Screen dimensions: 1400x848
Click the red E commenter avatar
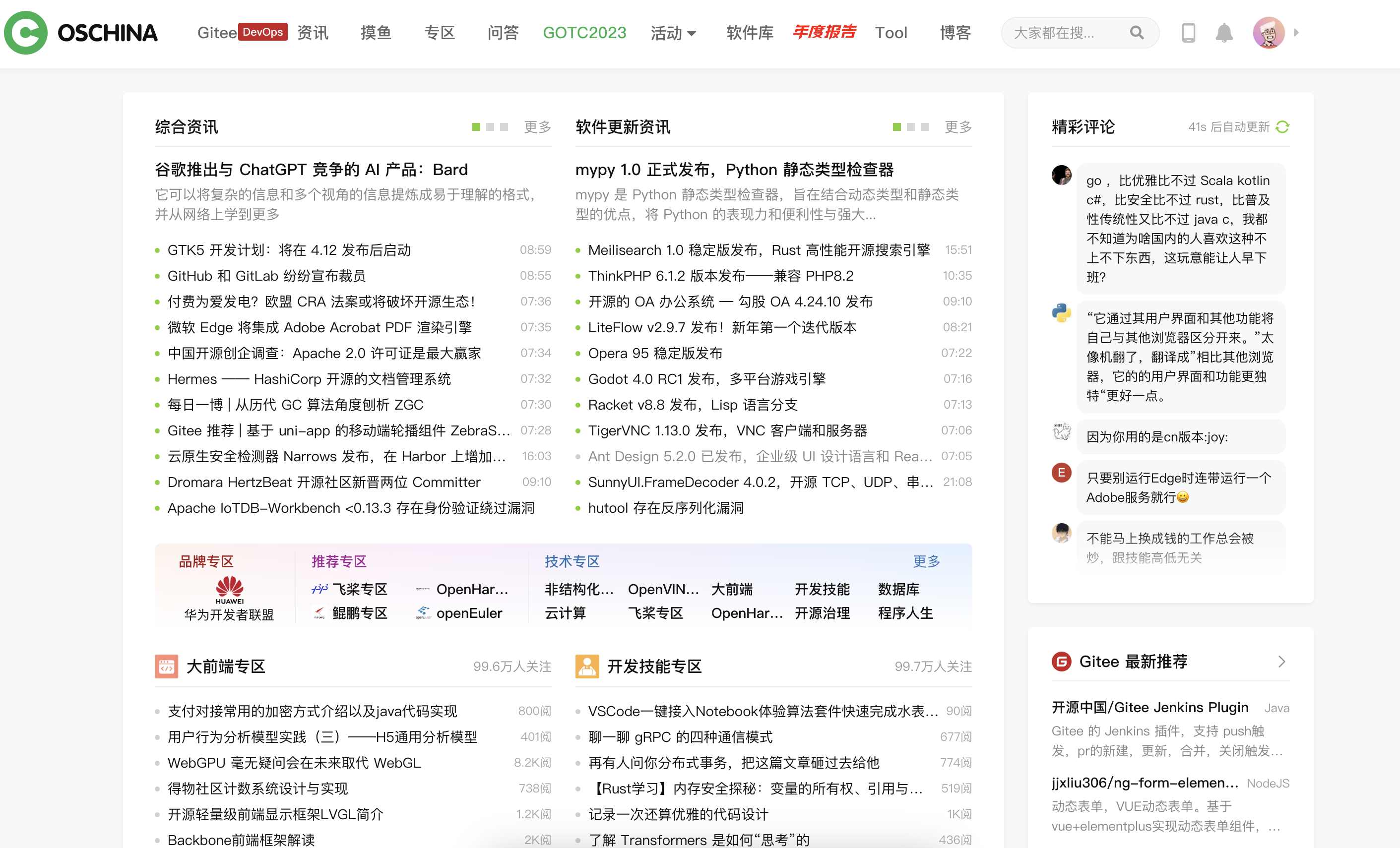click(1061, 473)
